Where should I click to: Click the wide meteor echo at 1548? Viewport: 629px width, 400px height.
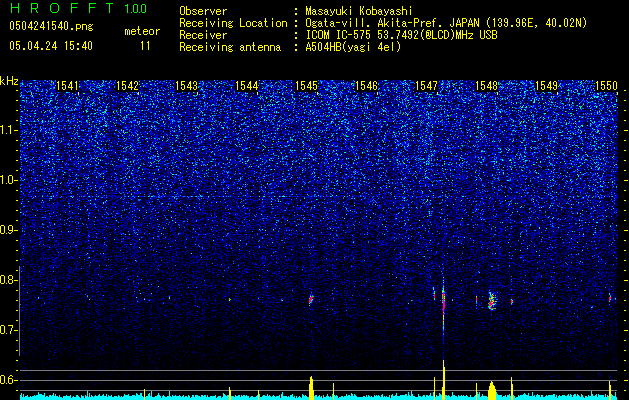click(492, 301)
